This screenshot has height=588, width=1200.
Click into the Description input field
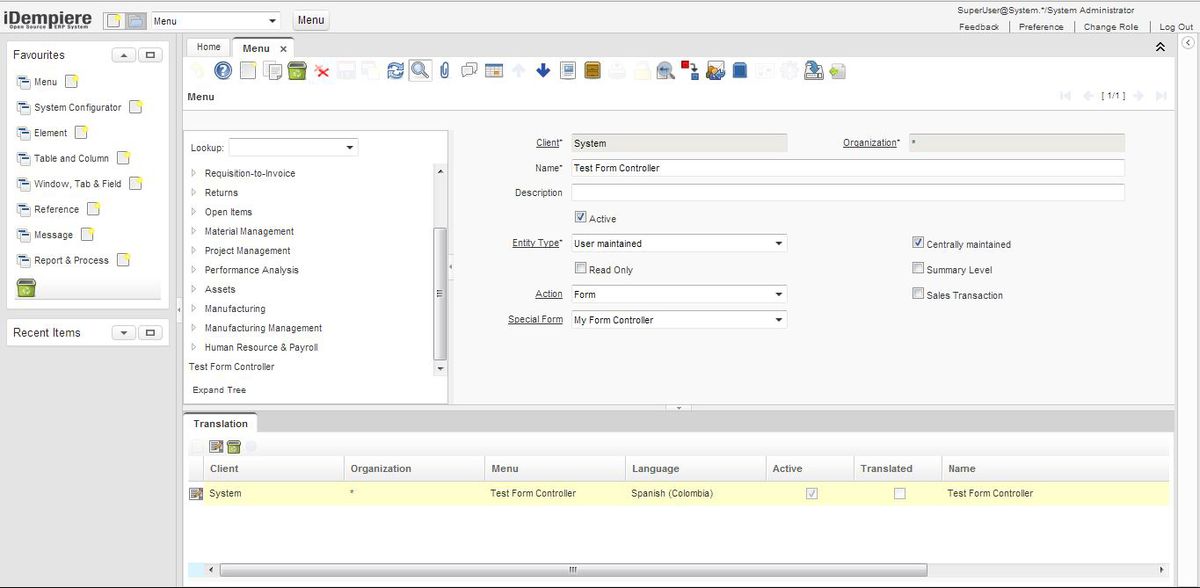click(x=847, y=192)
